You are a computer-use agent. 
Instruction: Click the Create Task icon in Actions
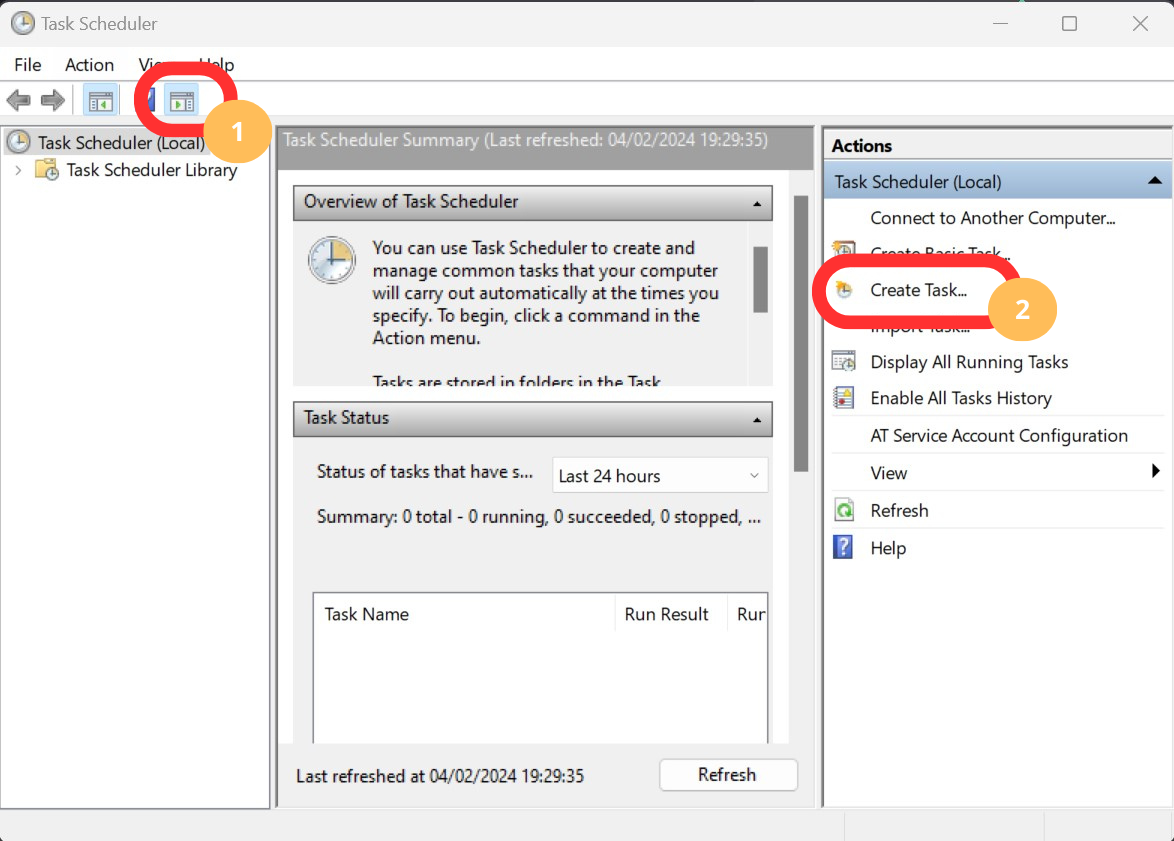844,290
